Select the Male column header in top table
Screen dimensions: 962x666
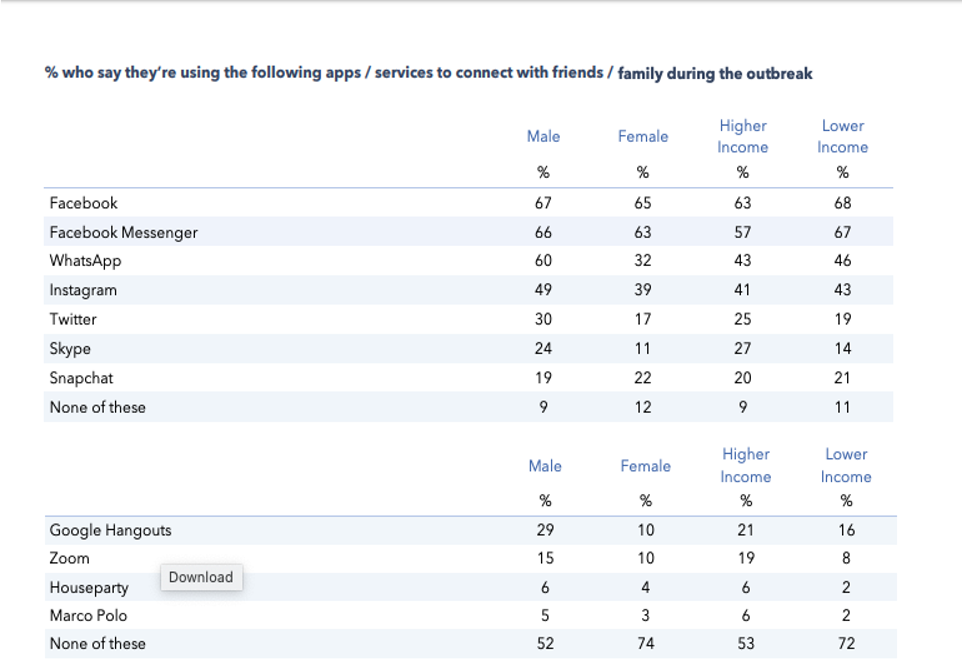pos(544,136)
